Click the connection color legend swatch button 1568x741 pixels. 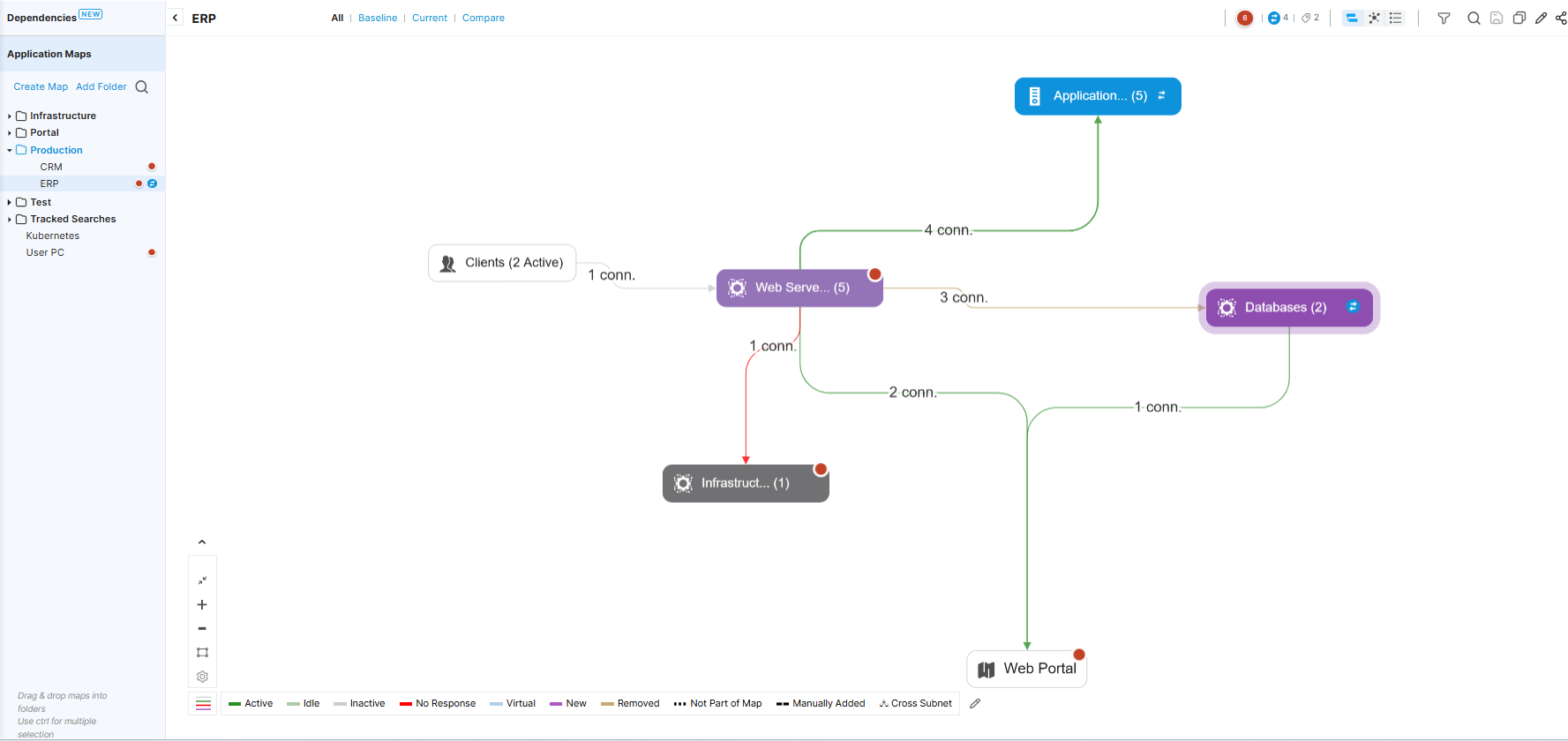pyautogui.click(x=203, y=704)
